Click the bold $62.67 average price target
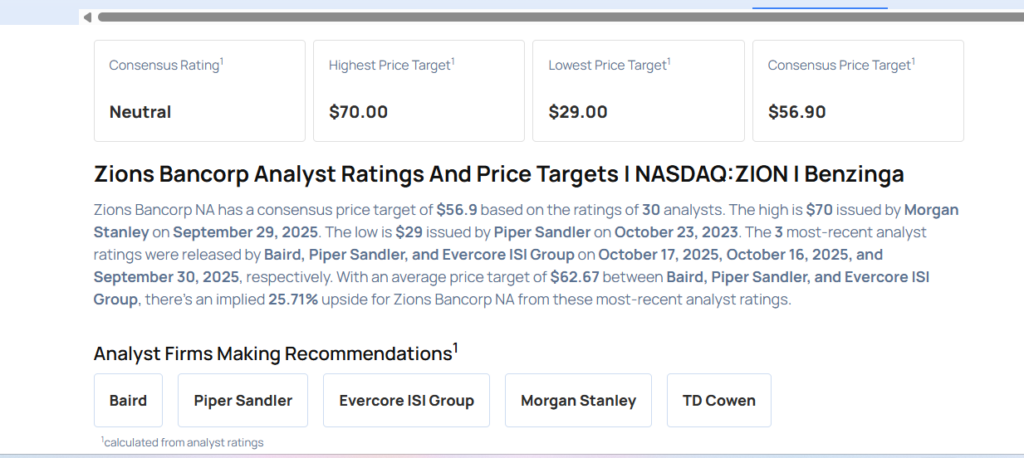Viewport: 1024px width, 458px height. click(575, 276)
